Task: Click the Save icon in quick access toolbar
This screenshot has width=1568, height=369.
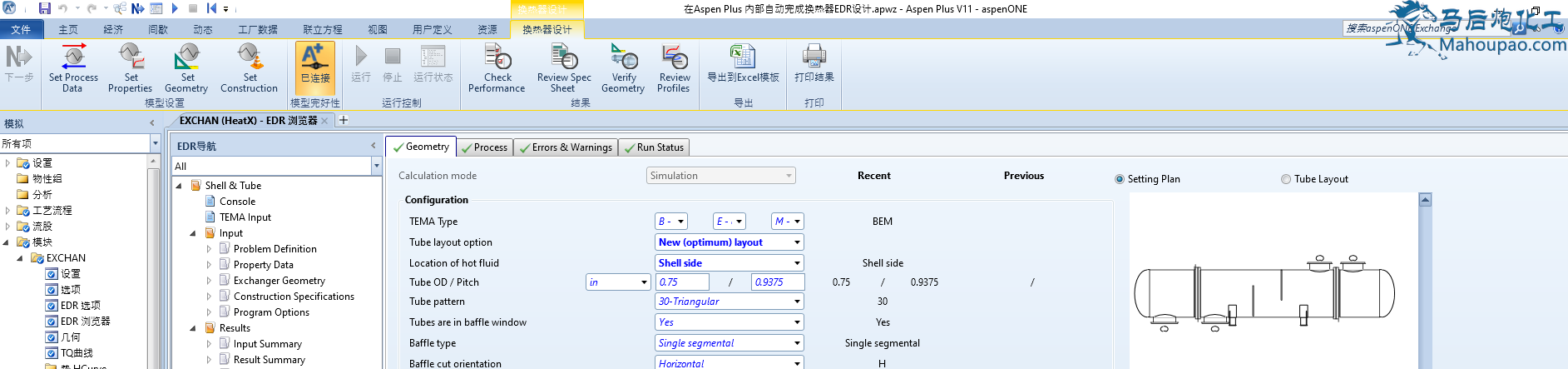Action: point(45,8)
